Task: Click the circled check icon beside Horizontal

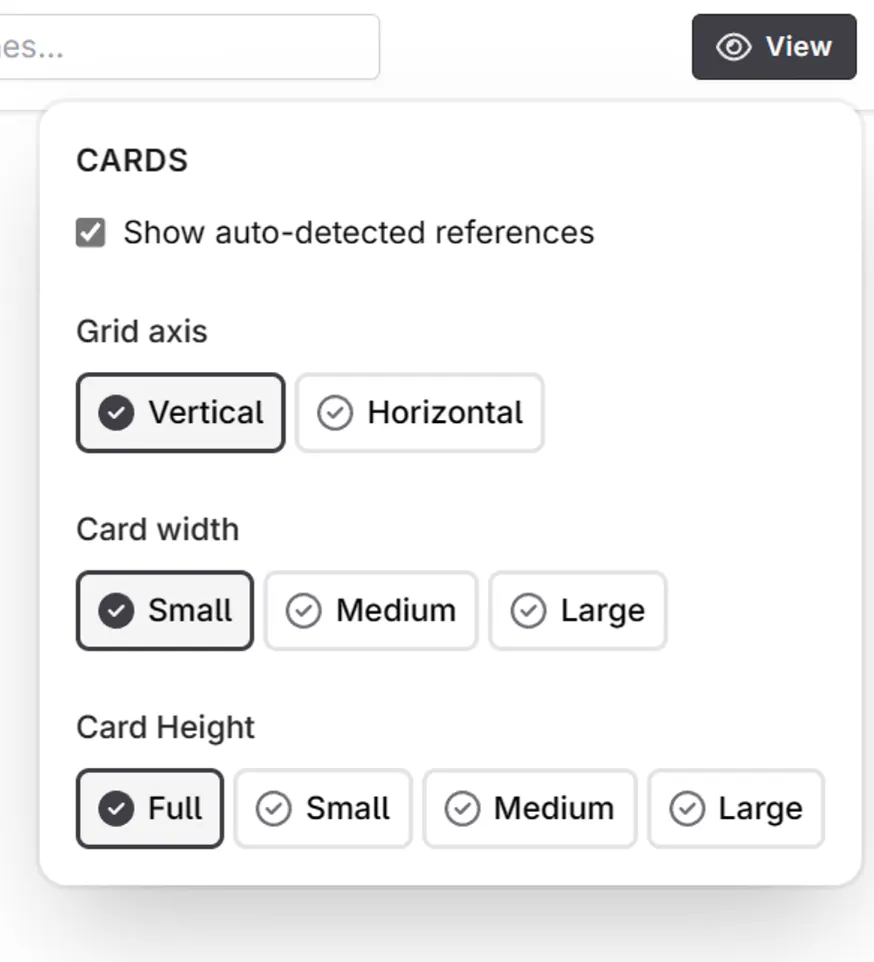Action: pos(334,412)
